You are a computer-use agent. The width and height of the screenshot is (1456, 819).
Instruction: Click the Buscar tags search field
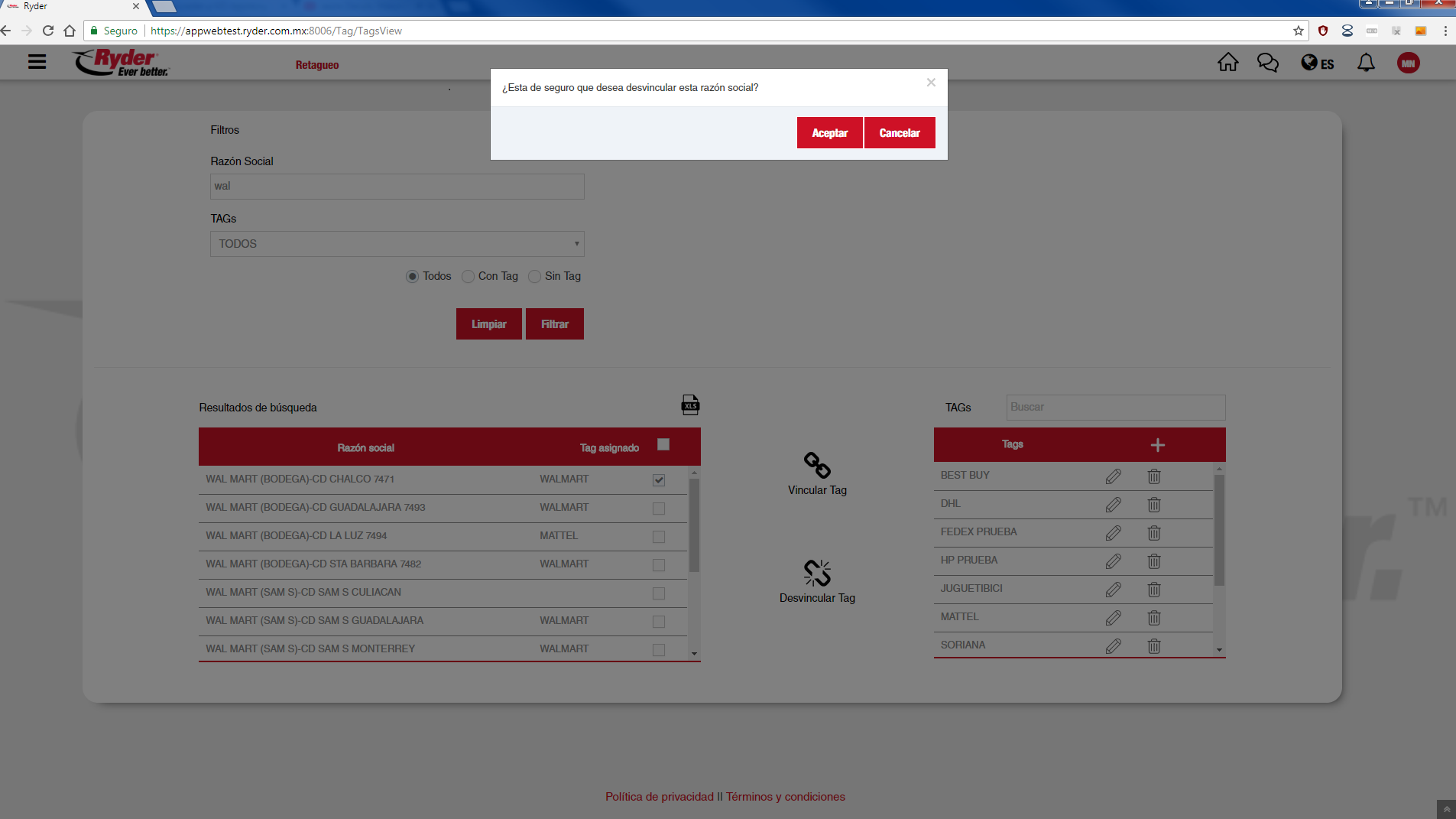(1115, 408)
